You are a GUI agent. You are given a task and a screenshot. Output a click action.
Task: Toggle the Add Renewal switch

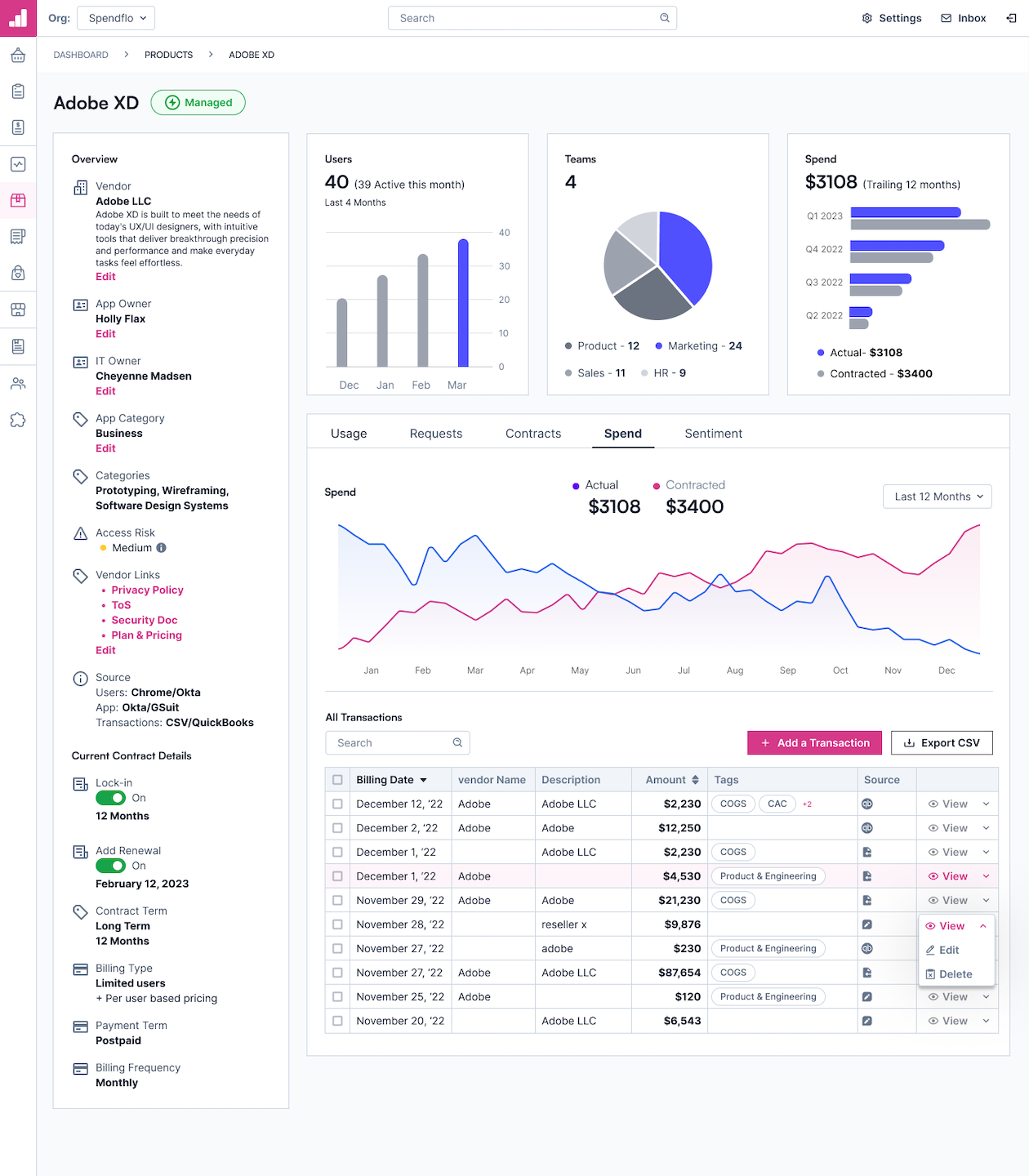(x=111, y=866)
